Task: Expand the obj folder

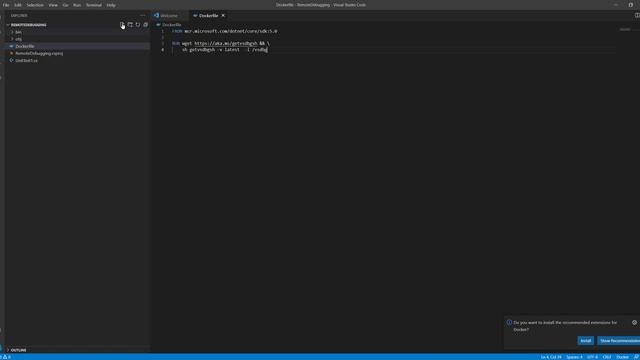Action: [x=18, y=39]
